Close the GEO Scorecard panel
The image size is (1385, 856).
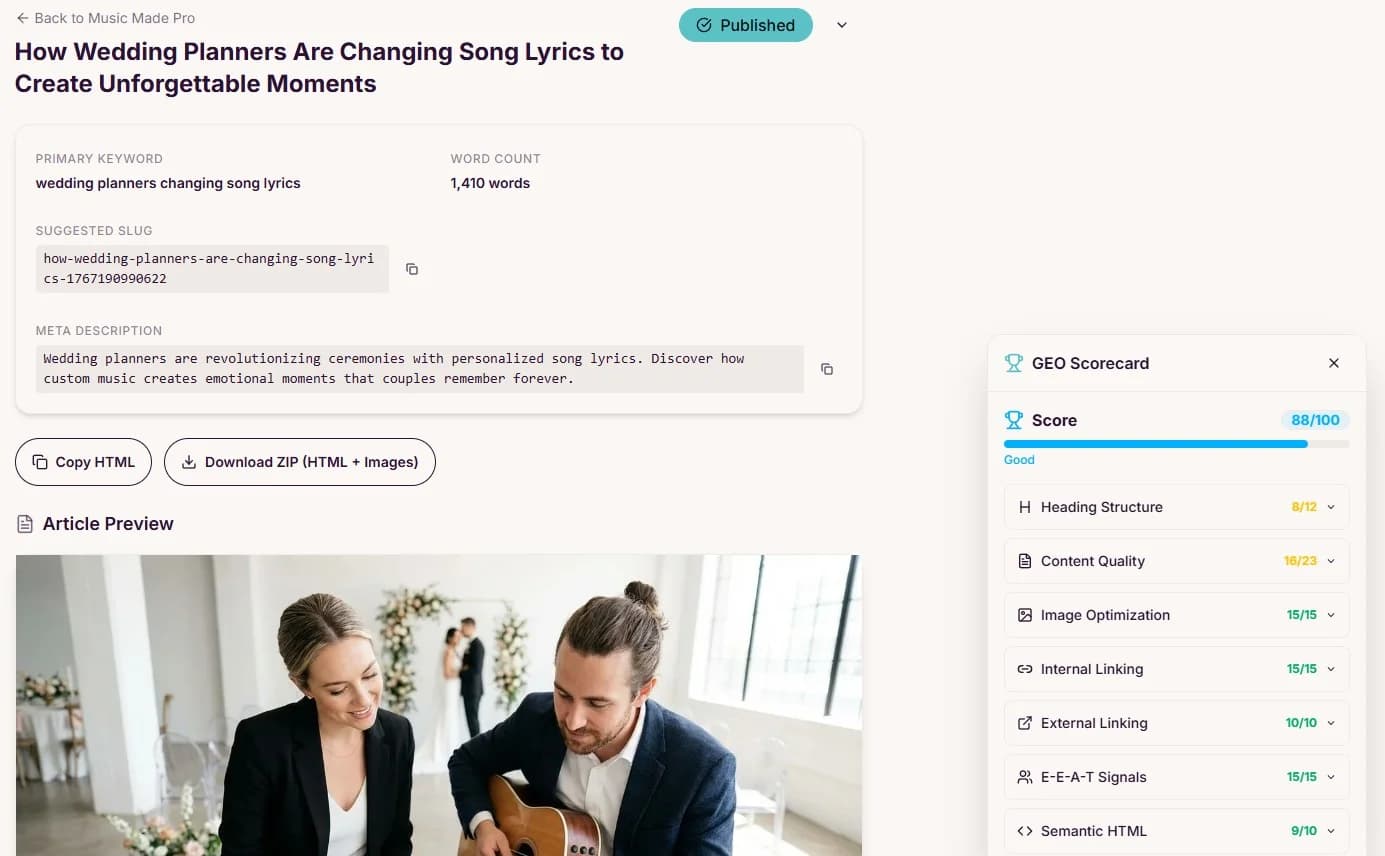click(x=1333, y=363)
